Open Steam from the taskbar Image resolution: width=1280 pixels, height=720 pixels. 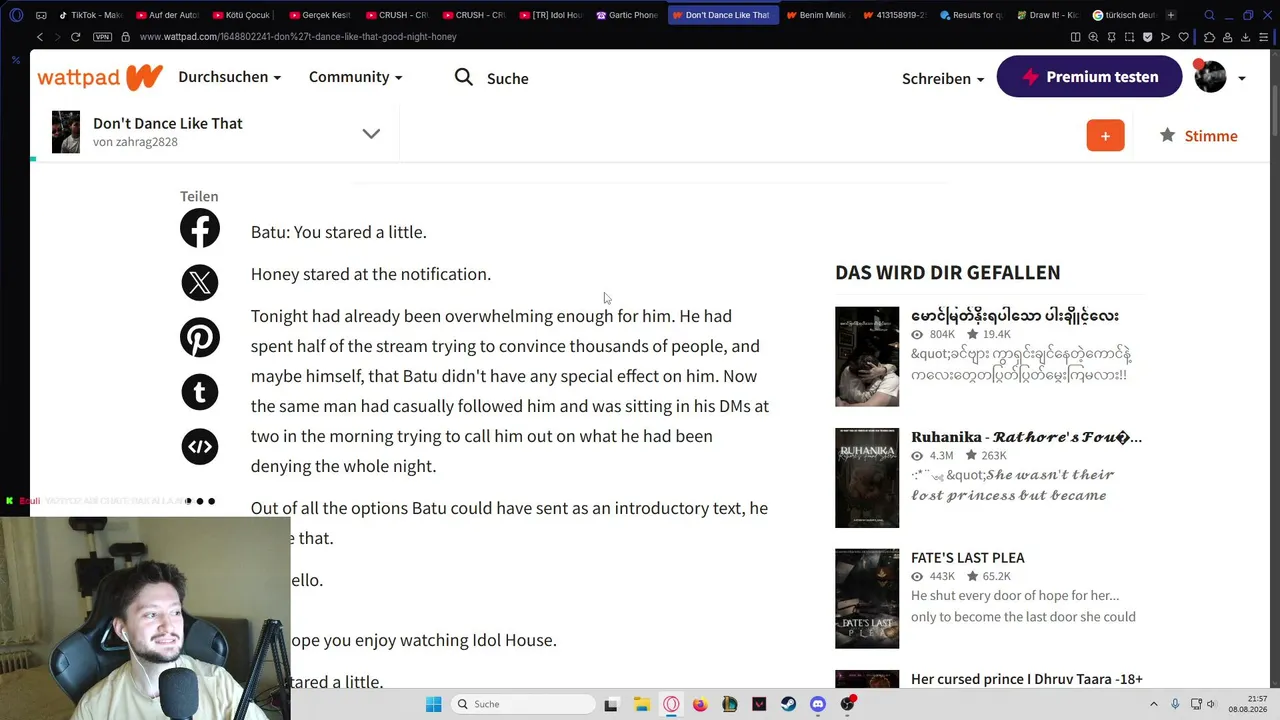[x=788, y=704]
